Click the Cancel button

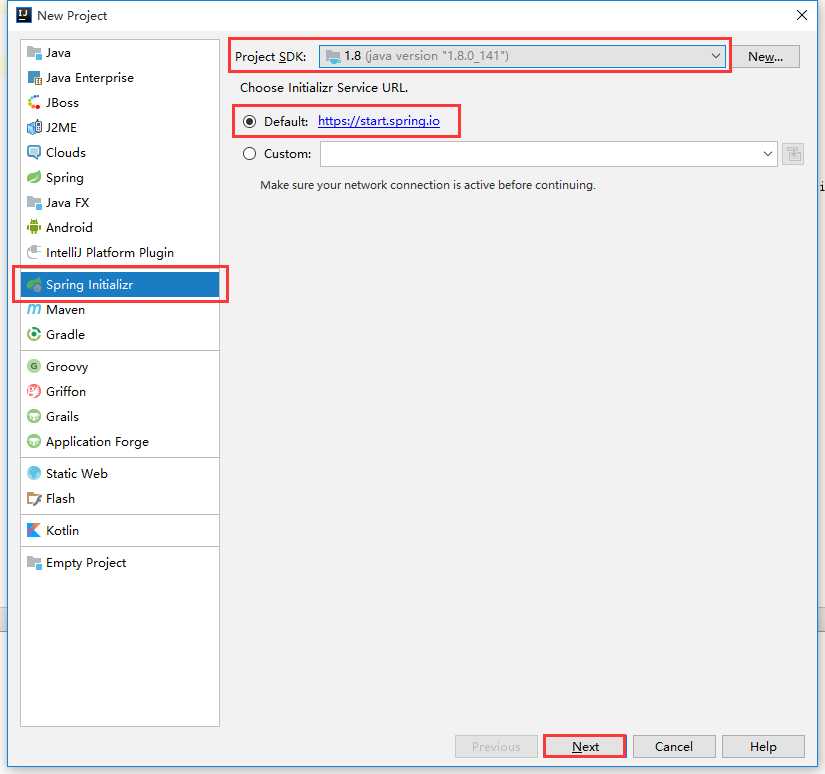(674, 747)
